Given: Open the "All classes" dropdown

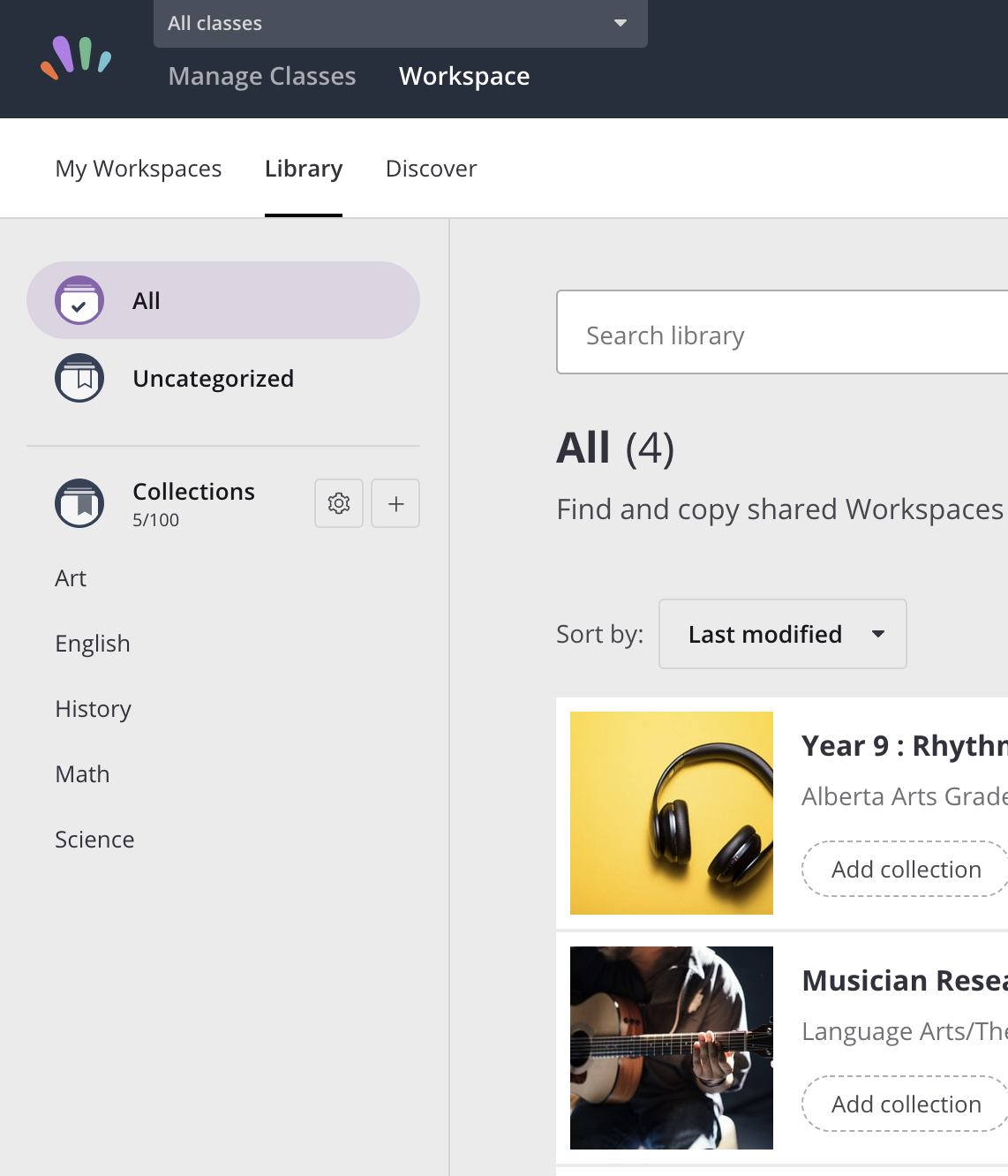Looking at the screenshot, I should pos(401,24).
